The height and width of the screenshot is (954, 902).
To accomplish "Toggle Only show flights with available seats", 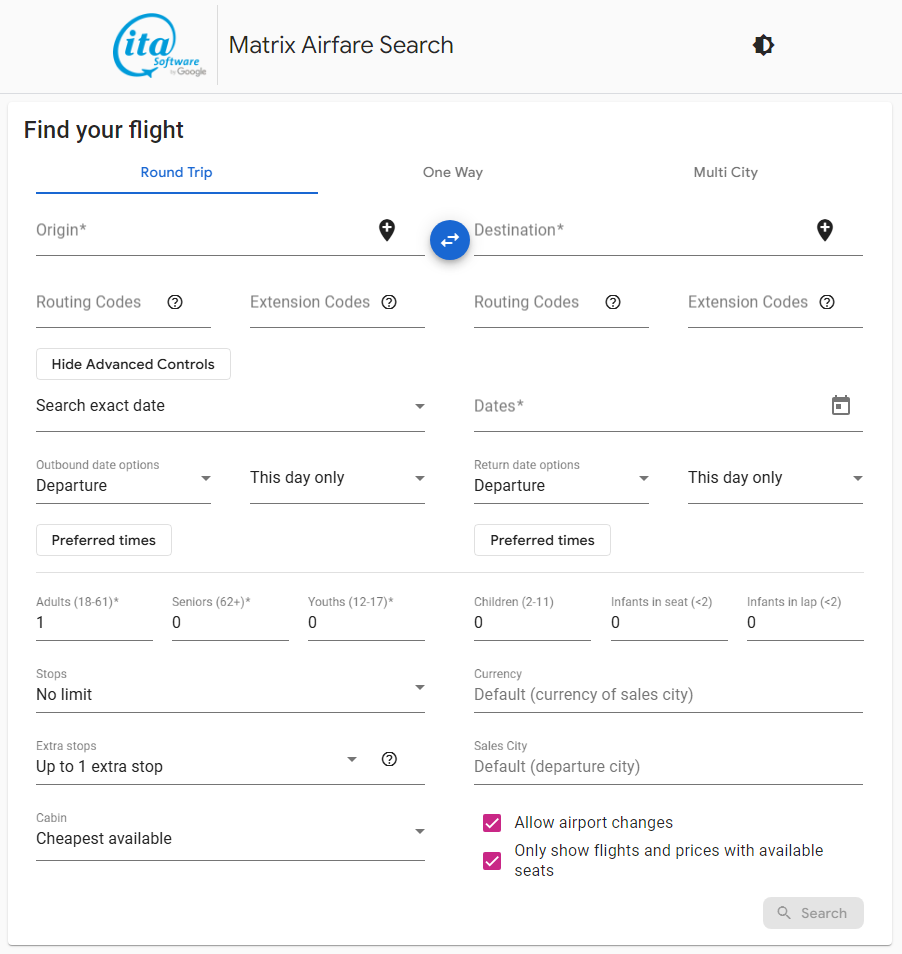I will tap(492, 860).
